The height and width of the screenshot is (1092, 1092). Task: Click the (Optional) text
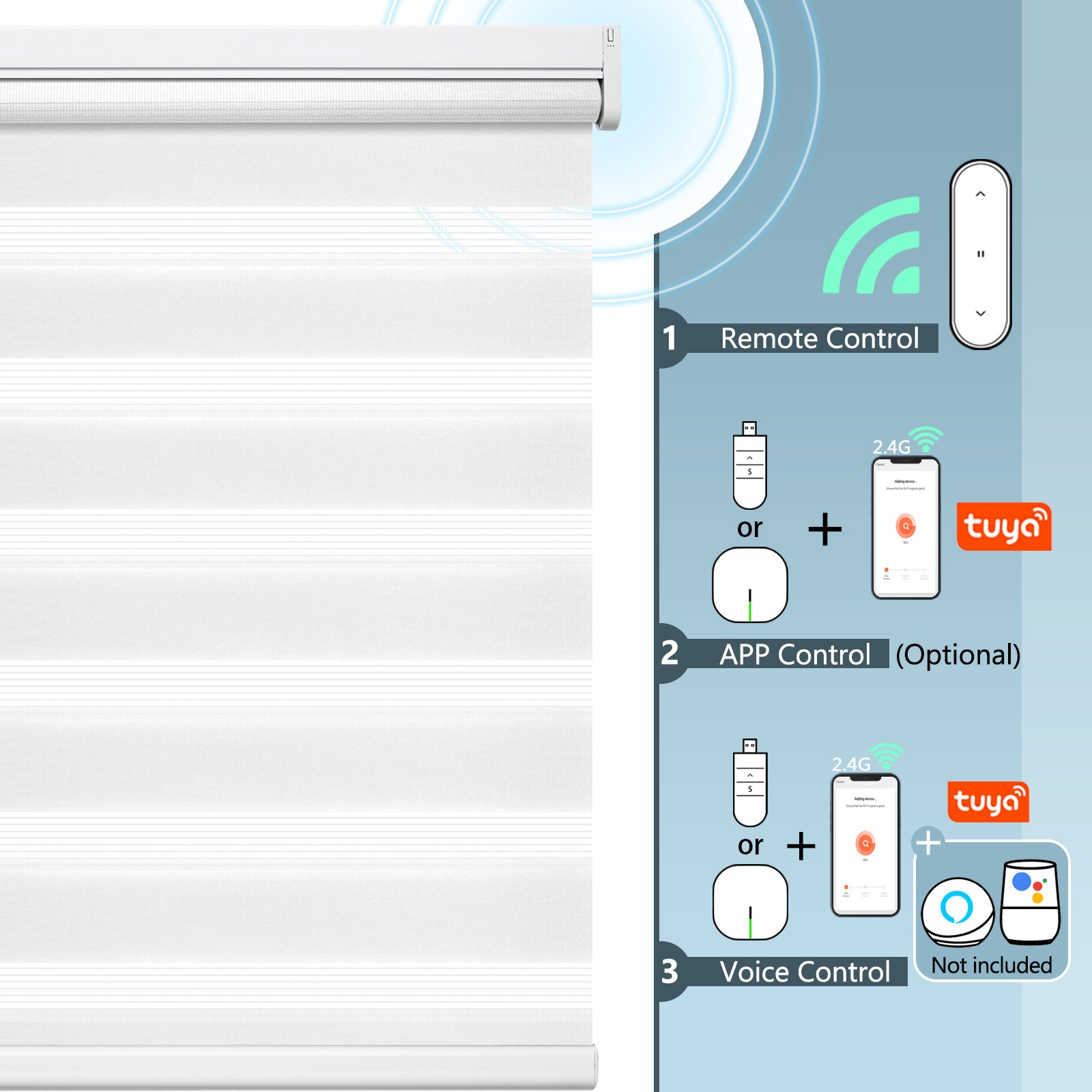coord(958,655)
